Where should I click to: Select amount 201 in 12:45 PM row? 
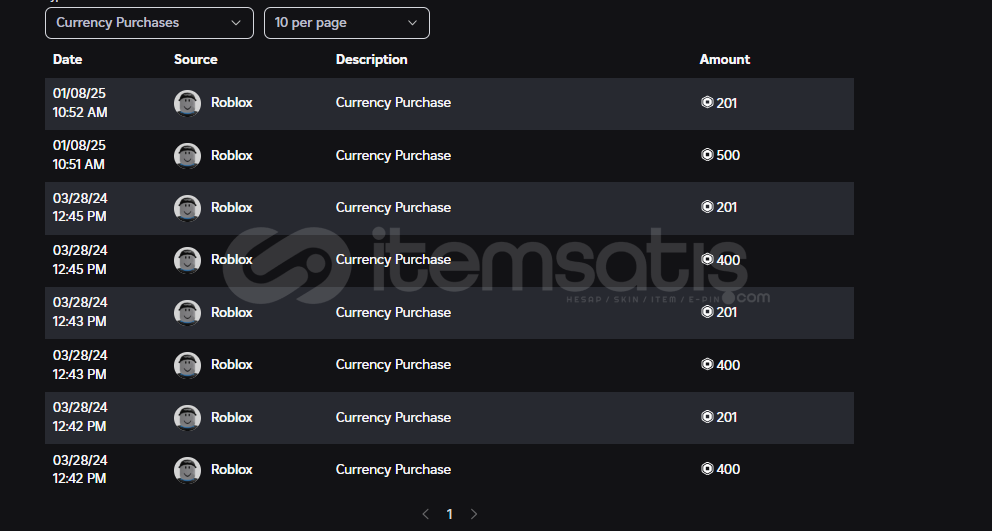[x=727, y=208]
